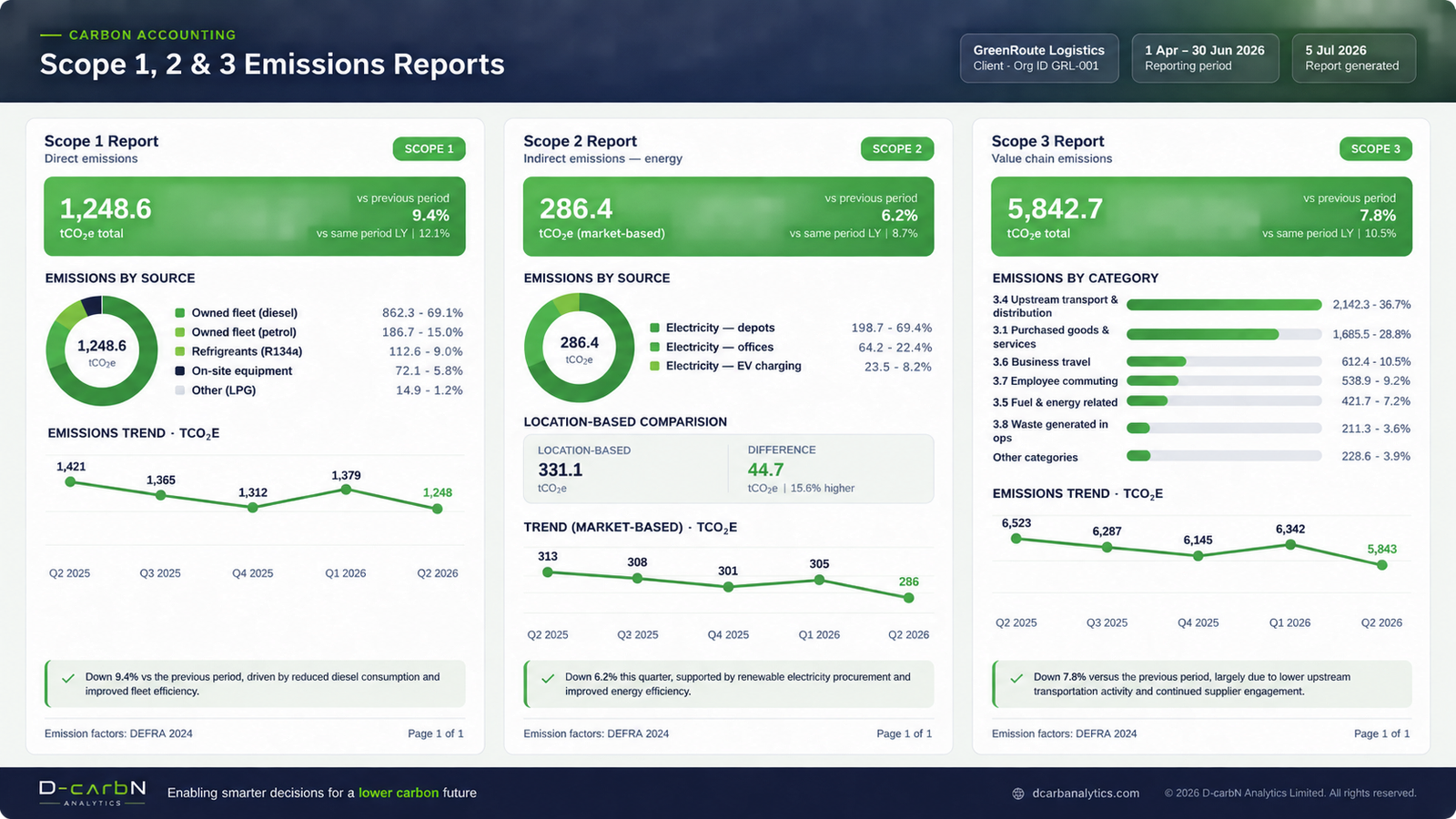Image resolution: width=1456 pixels, height=819 pixels.
Task: Click the Electricity — offices legend swatch
Action: click(x=655, y=347)
